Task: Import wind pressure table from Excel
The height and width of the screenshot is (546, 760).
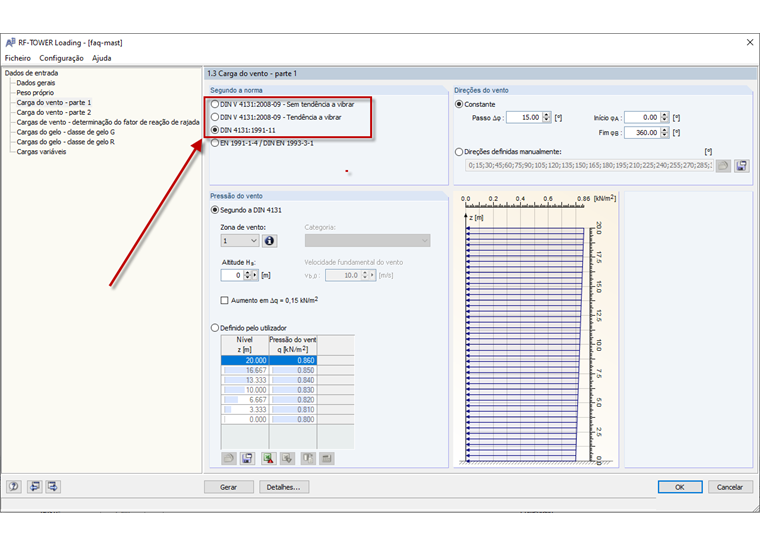Action: pos(287,458)
